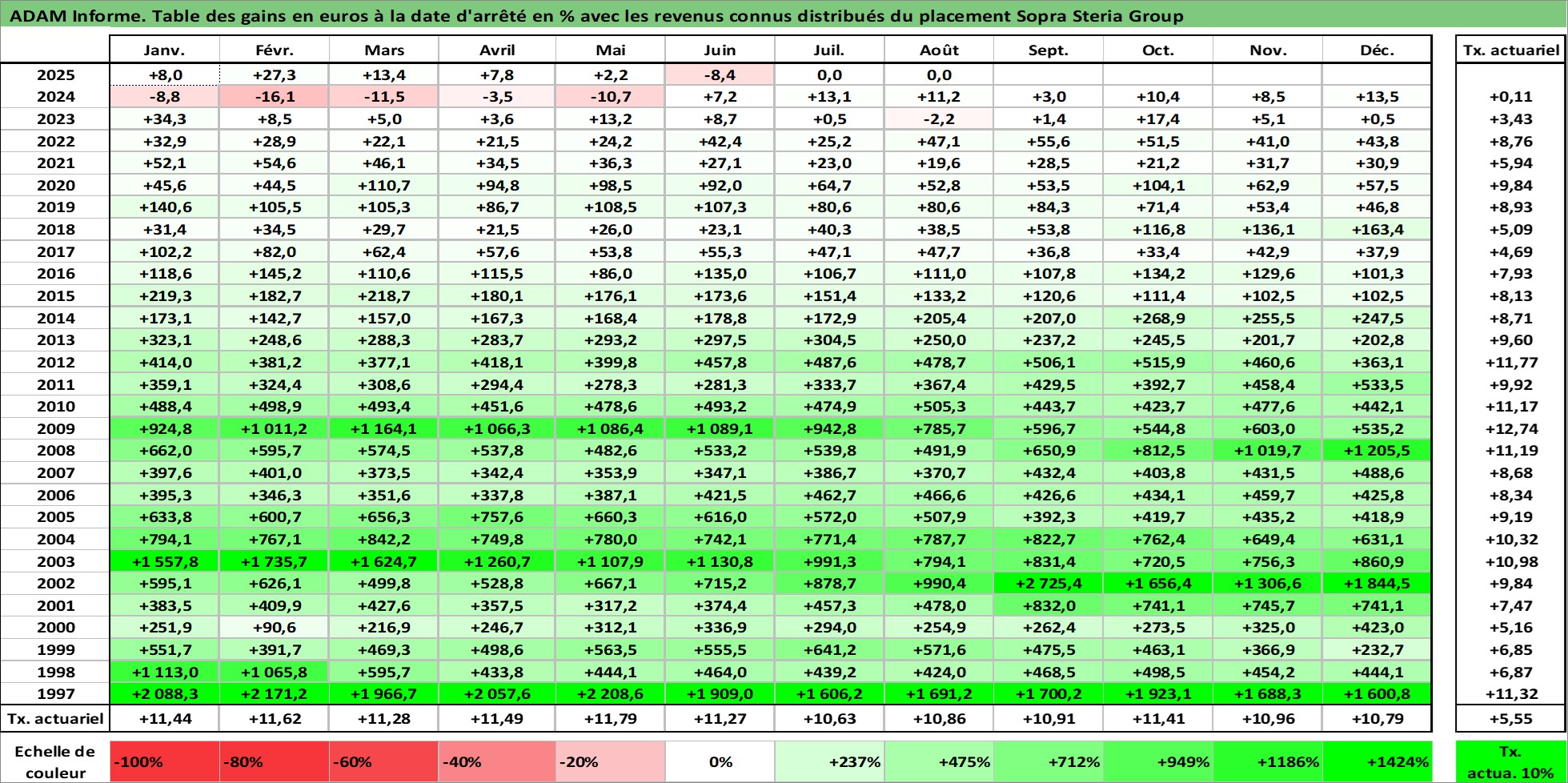Click the +237% pale green scale cell
Screen dimensions: 1568x783
pos(829,761)
